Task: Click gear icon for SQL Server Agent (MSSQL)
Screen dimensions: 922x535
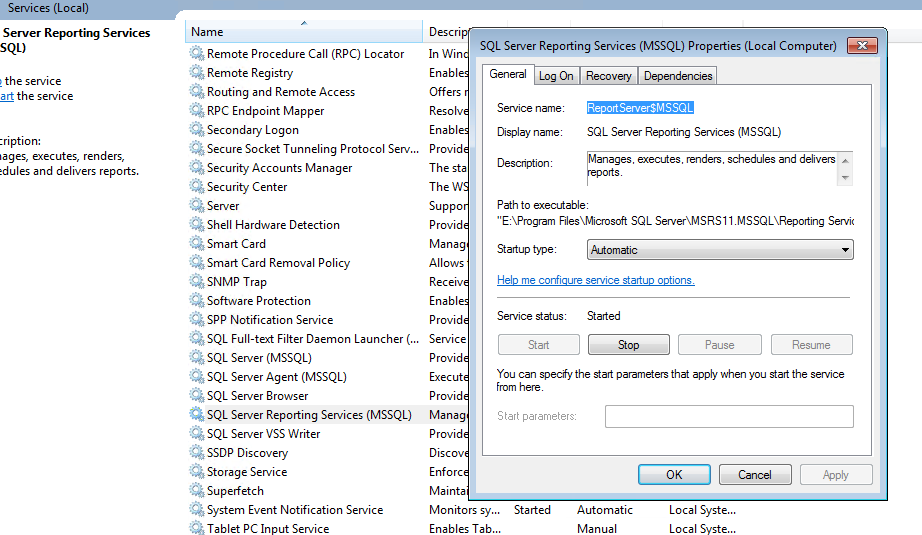Action: point(196,377)
